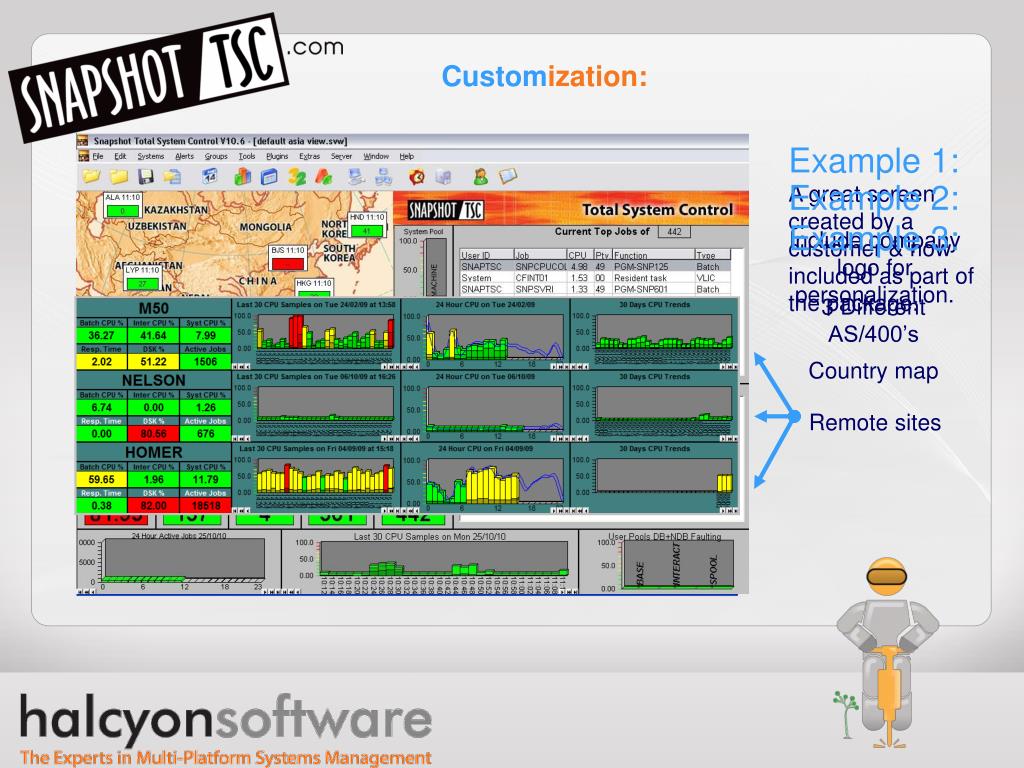1024x768 pixels.
Task: Click HOMER Batch CPU value 59.65
Action: coord(102,479)
